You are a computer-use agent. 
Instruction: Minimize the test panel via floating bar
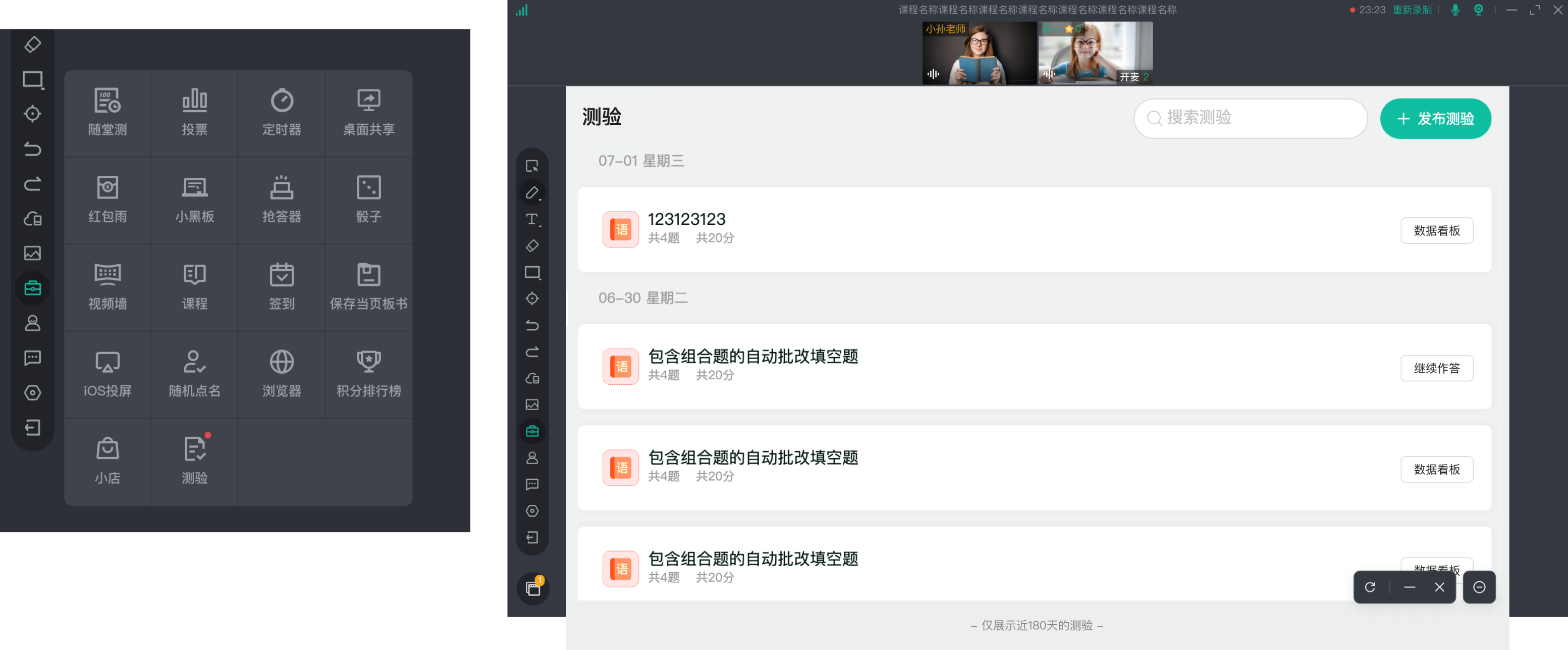point(1410,587)
